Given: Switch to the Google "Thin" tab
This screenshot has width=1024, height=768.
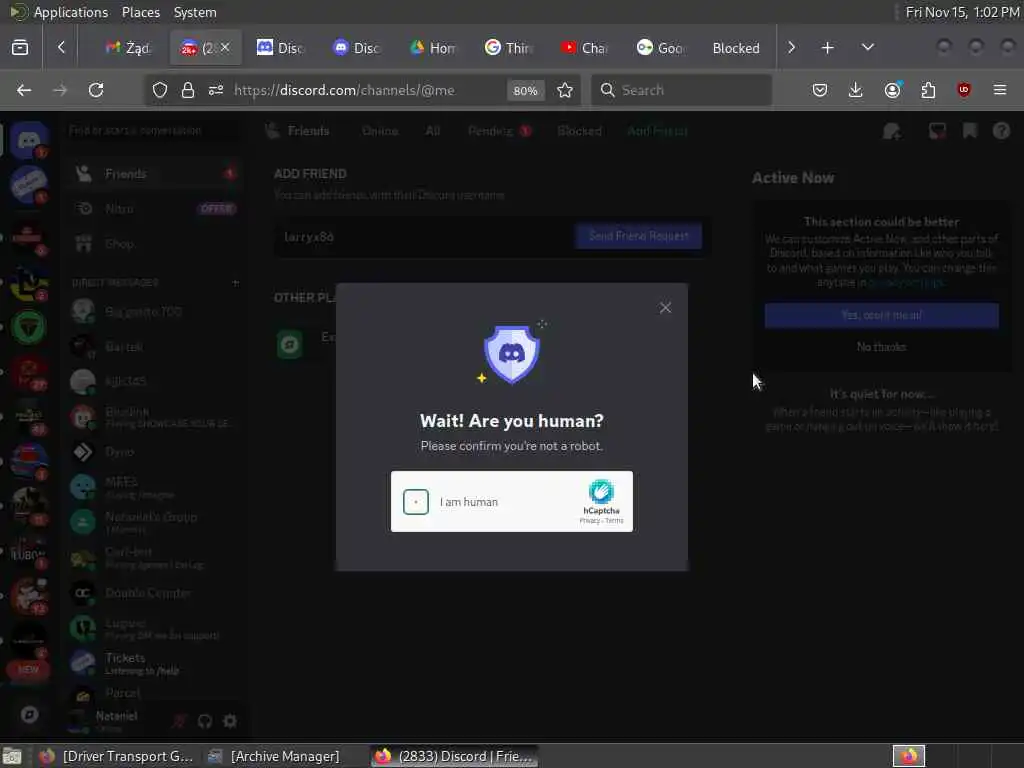Looking at the screenshot, I should coord(509,48).
